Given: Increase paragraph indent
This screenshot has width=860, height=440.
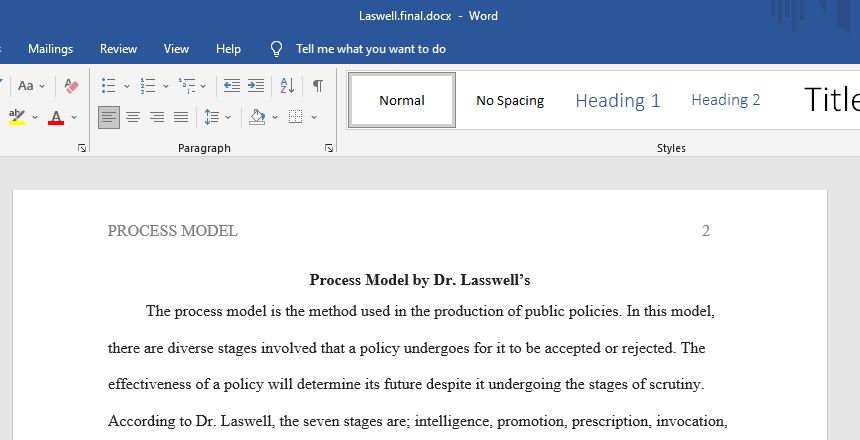Looking at the screenshot, I should point(256,86).
